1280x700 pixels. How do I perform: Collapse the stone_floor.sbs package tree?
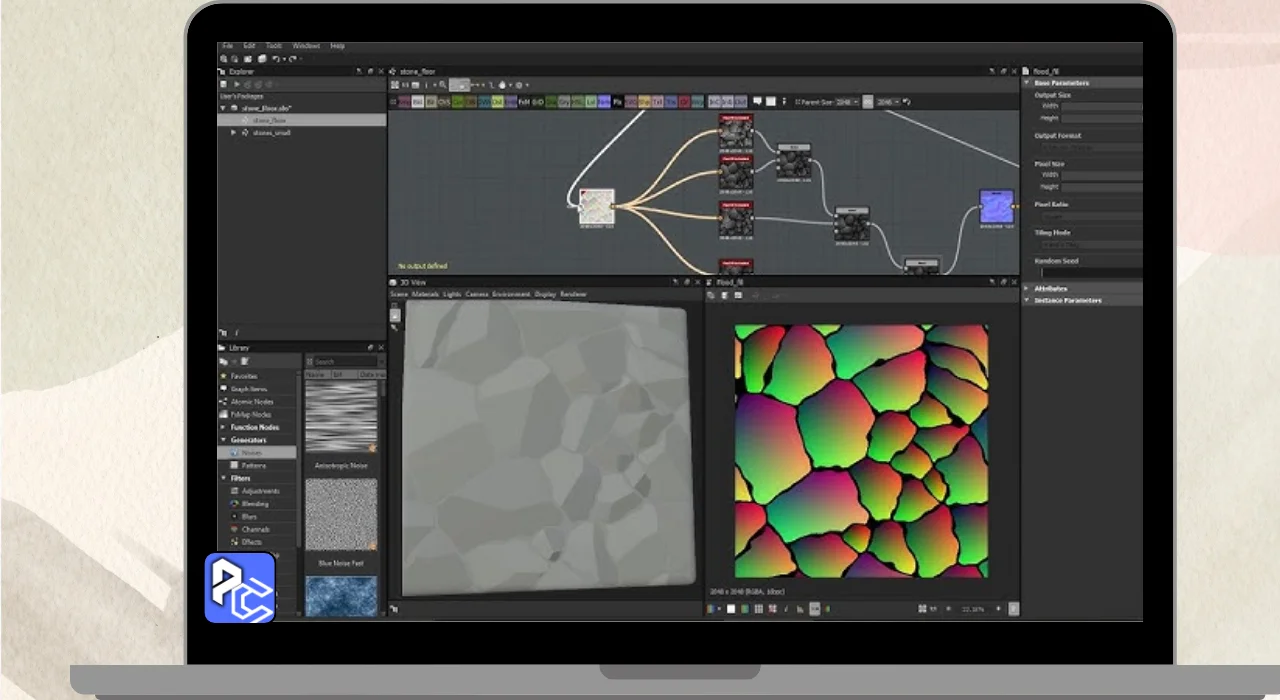tap(223, 107)
